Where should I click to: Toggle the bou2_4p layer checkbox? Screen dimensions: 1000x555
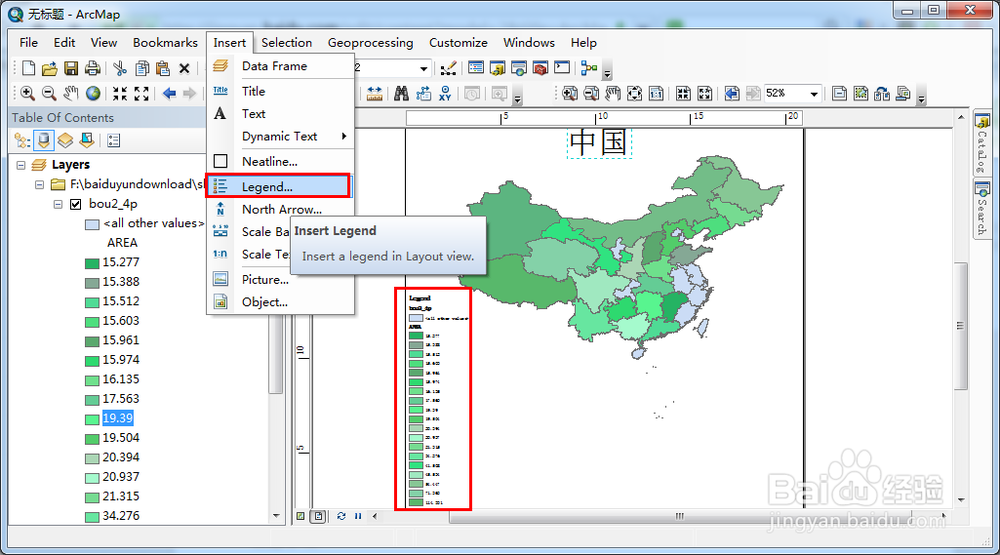click(76, 204)
